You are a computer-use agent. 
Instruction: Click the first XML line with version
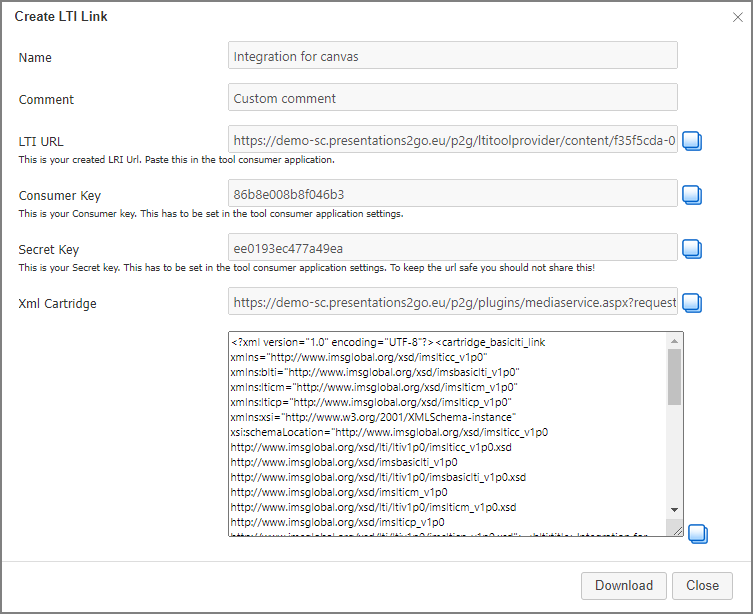(x=388, y=342)
